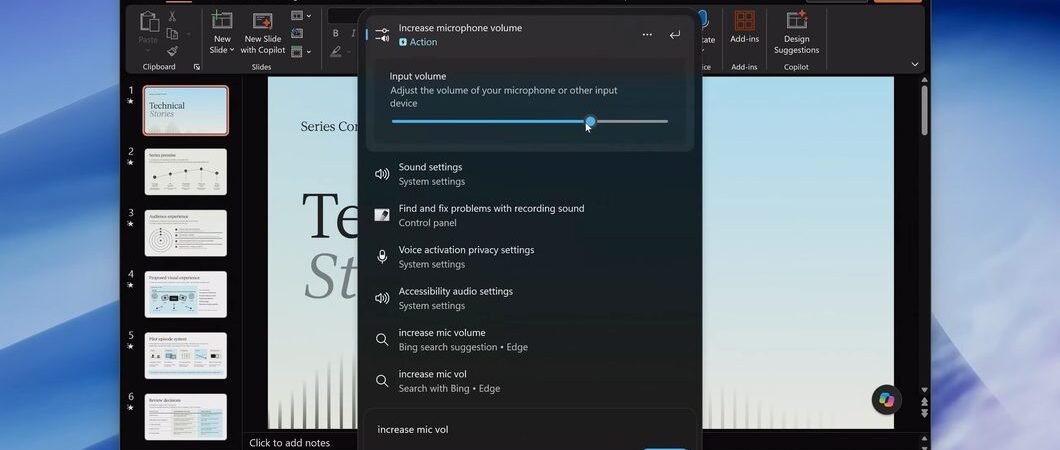Collapse the ribbon with chevron

click(915, 64)
